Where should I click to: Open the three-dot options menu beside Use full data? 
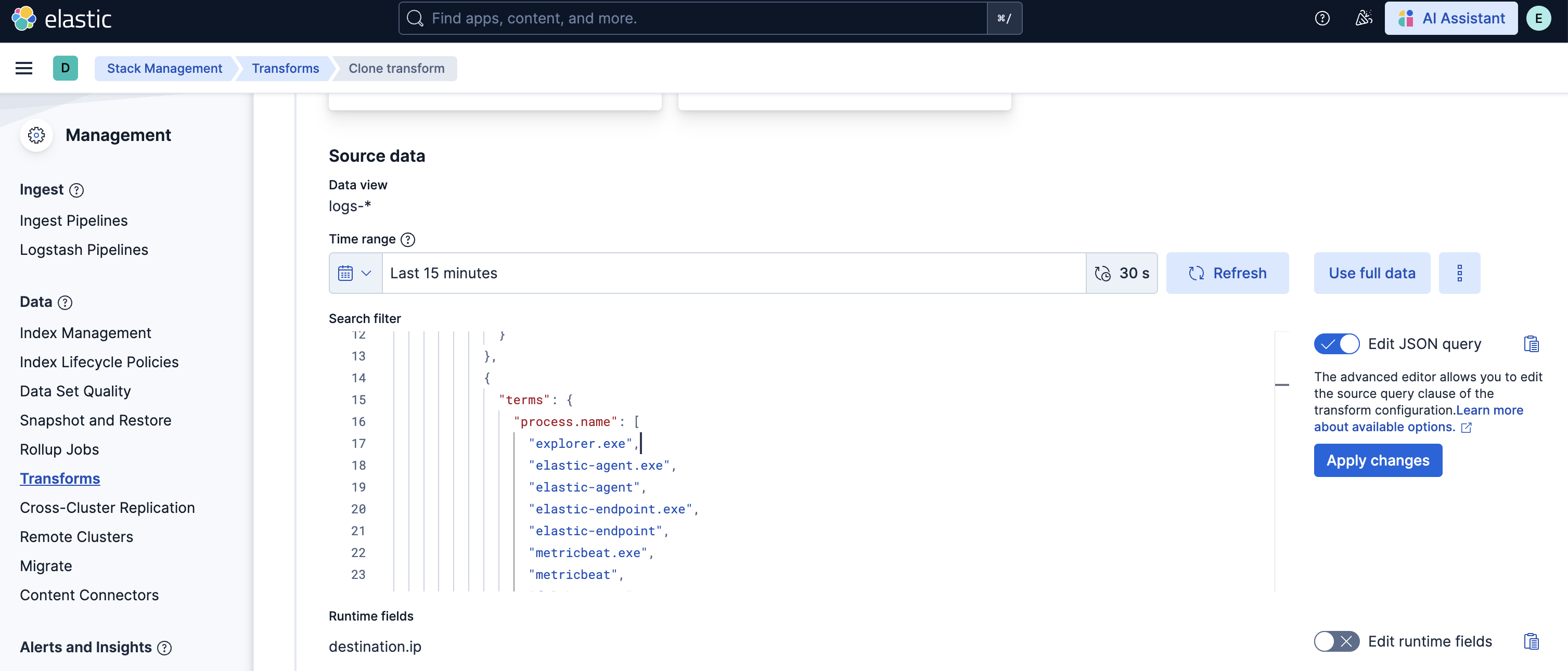(1459, 273)
